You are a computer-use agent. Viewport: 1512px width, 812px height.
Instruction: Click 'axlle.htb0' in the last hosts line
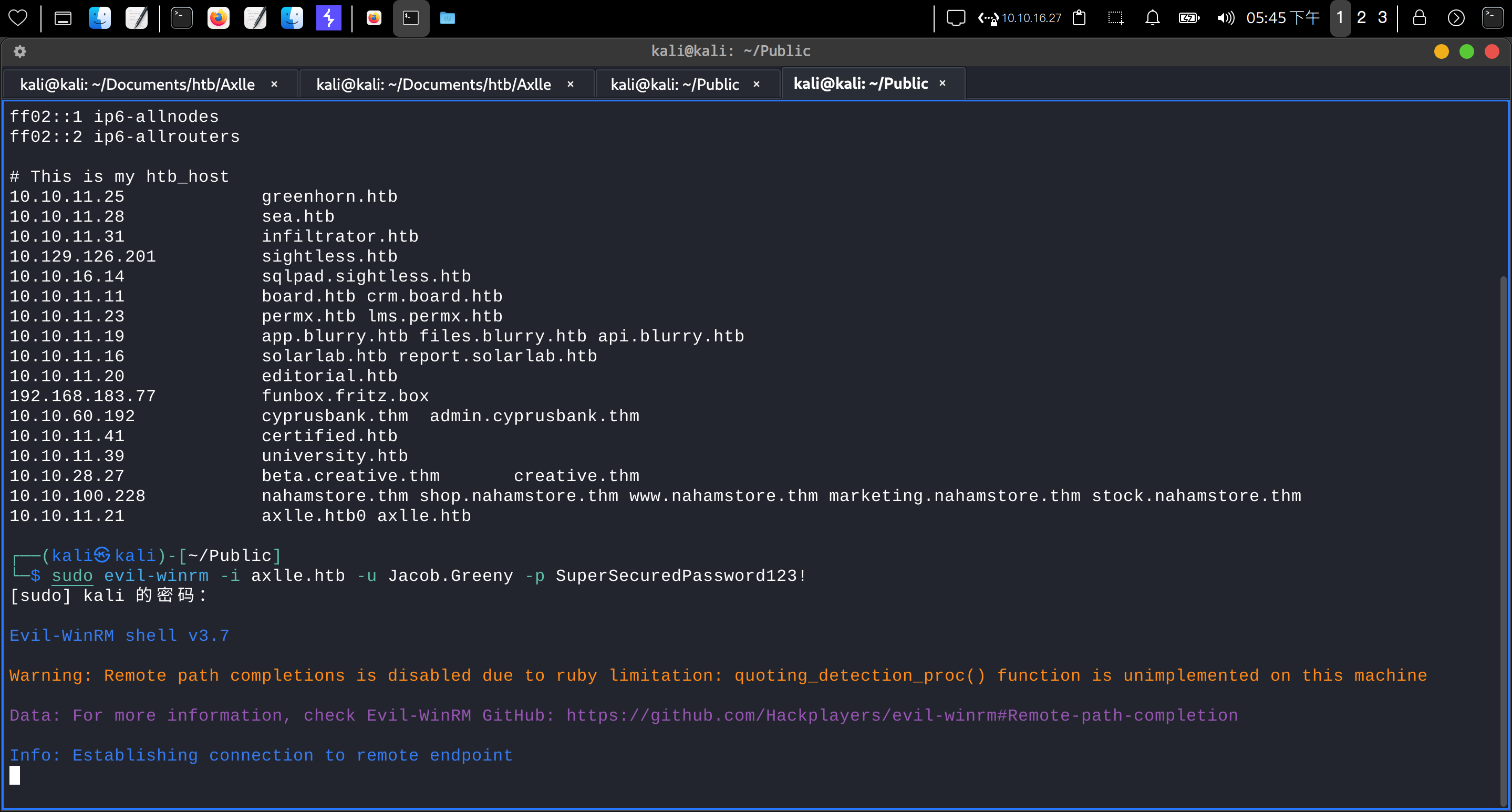tap(314, 516)
